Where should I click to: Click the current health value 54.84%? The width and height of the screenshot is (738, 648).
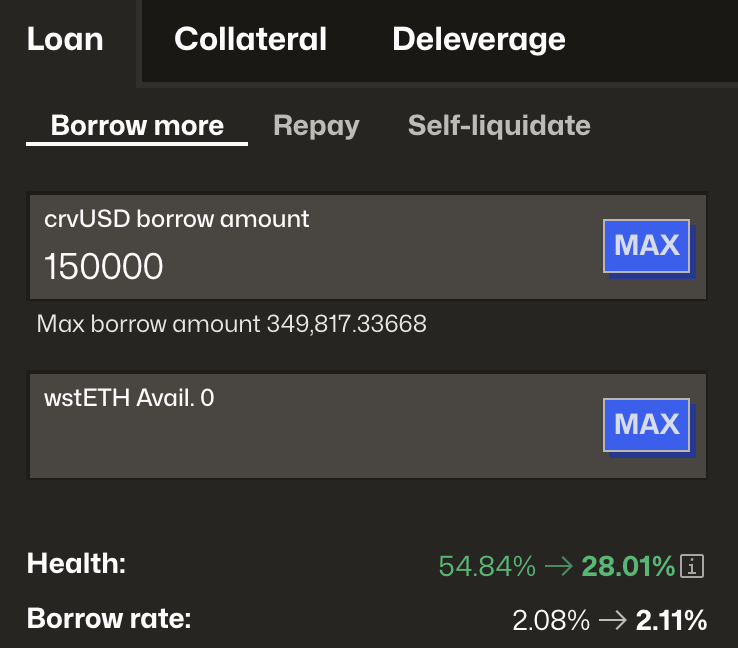[x=487, y=567]
